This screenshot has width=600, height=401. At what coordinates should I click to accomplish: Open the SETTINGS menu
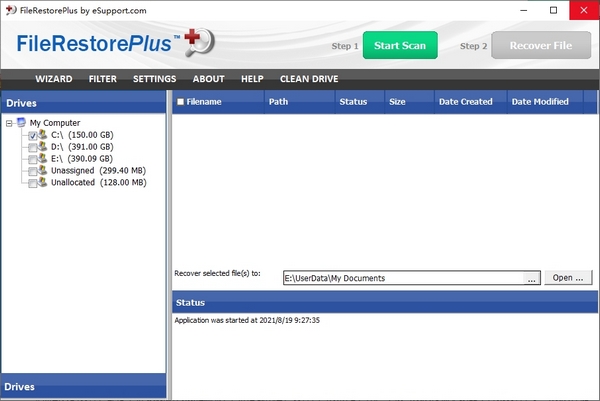coord(155,79)
